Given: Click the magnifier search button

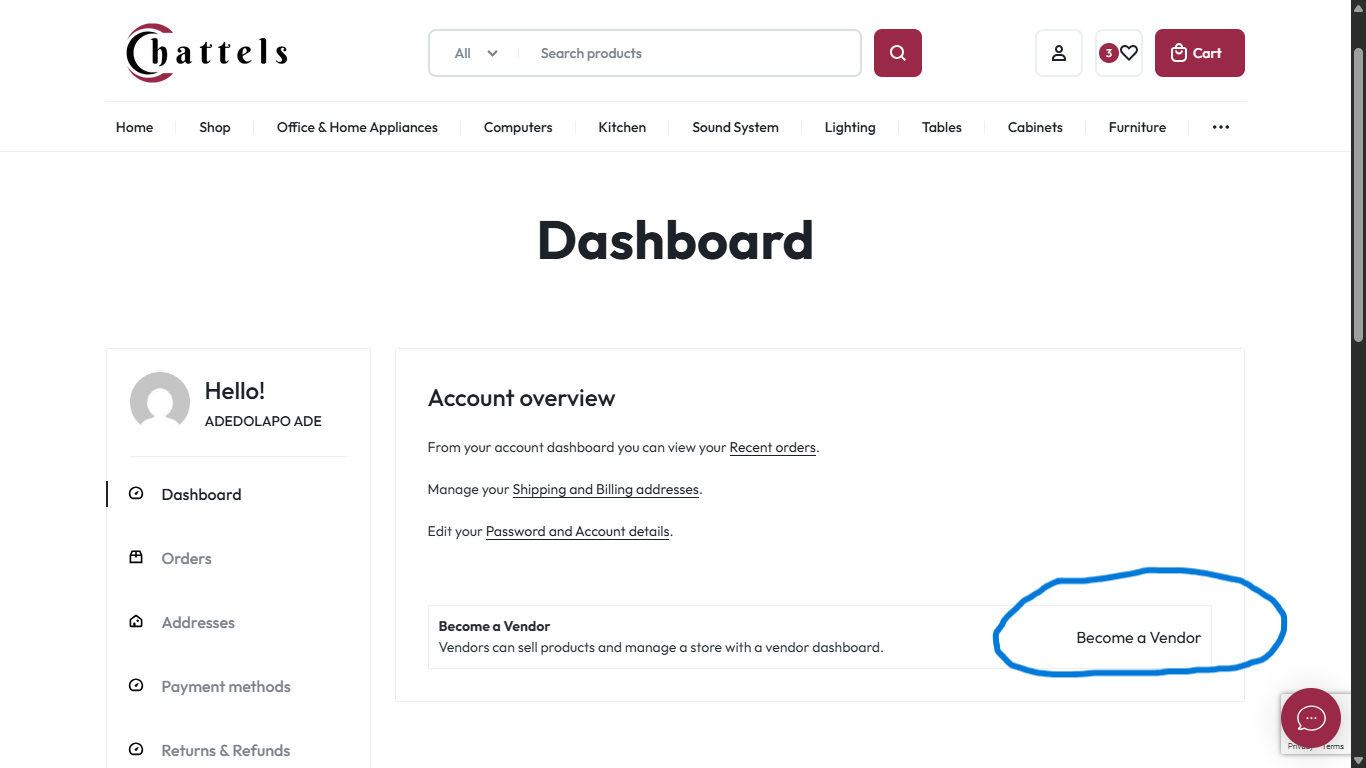Looking at the screenshot, I should click(x=898, y=53).
